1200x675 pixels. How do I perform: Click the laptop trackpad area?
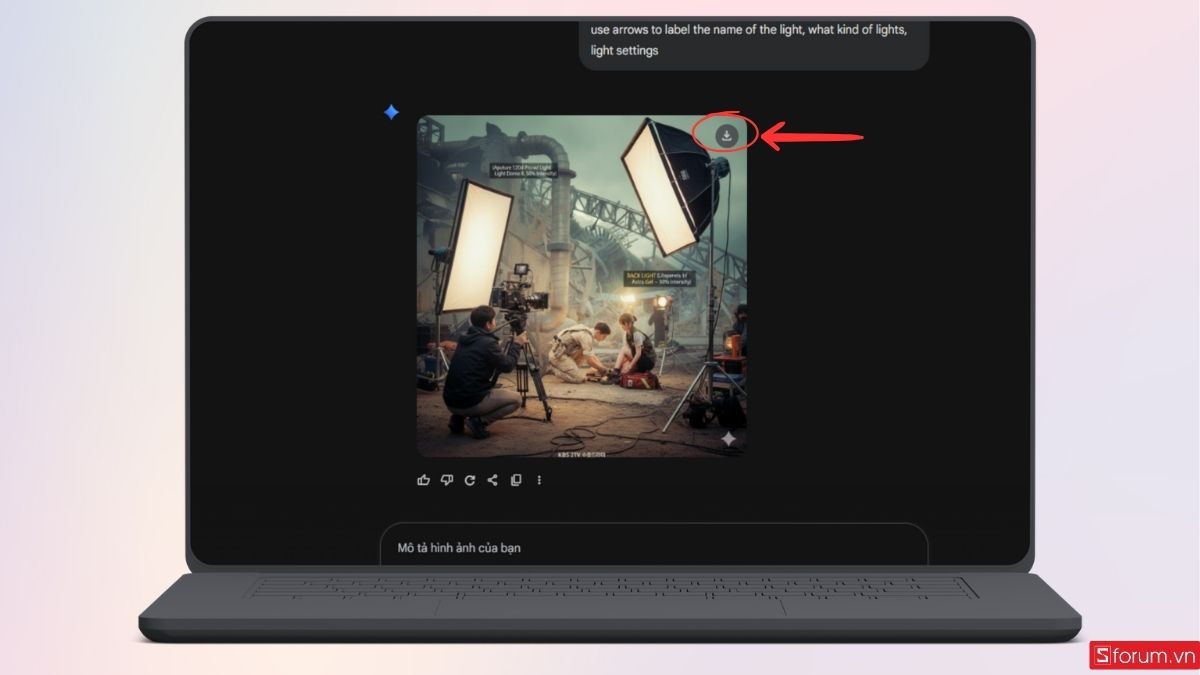point(608,607)
